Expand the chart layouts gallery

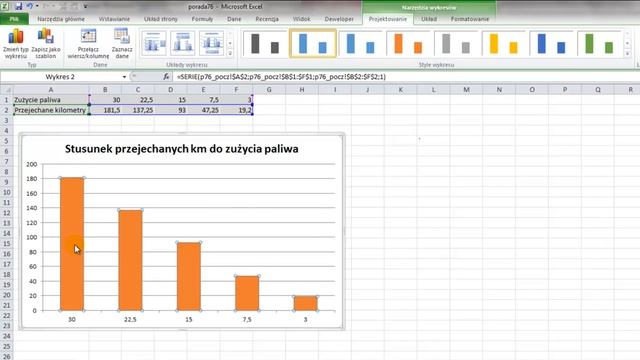click(x=230, y=53)
